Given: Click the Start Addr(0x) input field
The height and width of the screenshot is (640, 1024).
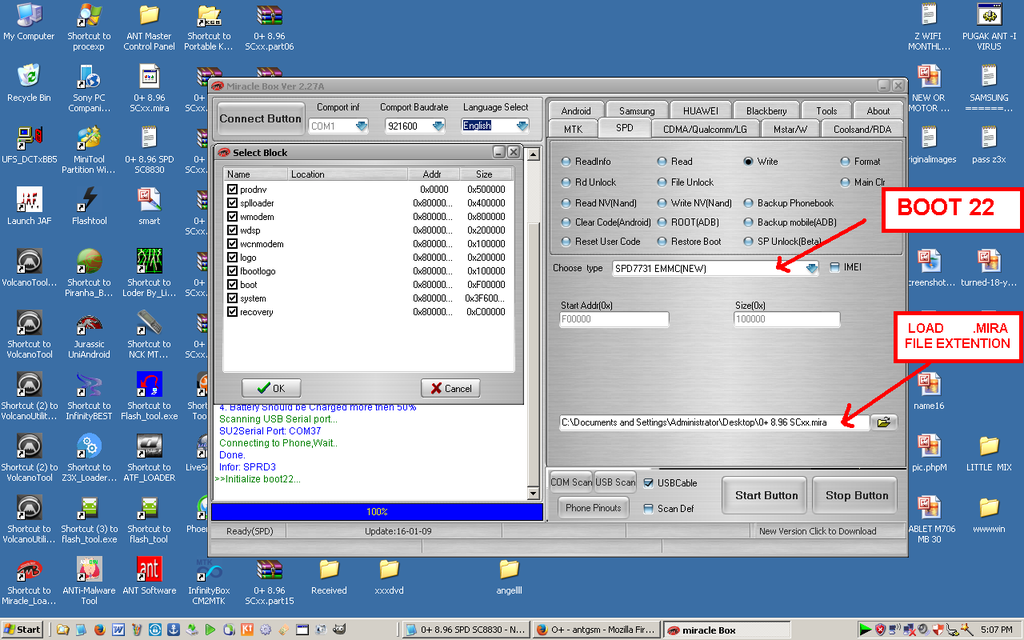Looking at the screenshot, I should click(615, 319).
